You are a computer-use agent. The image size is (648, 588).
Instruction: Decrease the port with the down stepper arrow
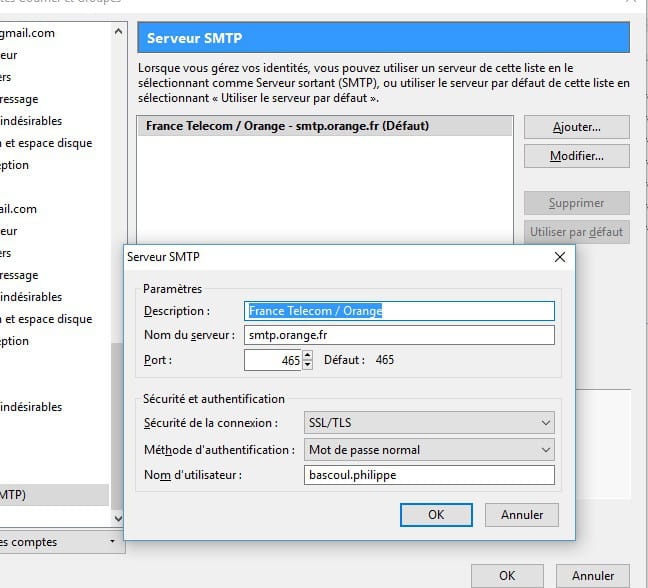[x=307, y=365]
